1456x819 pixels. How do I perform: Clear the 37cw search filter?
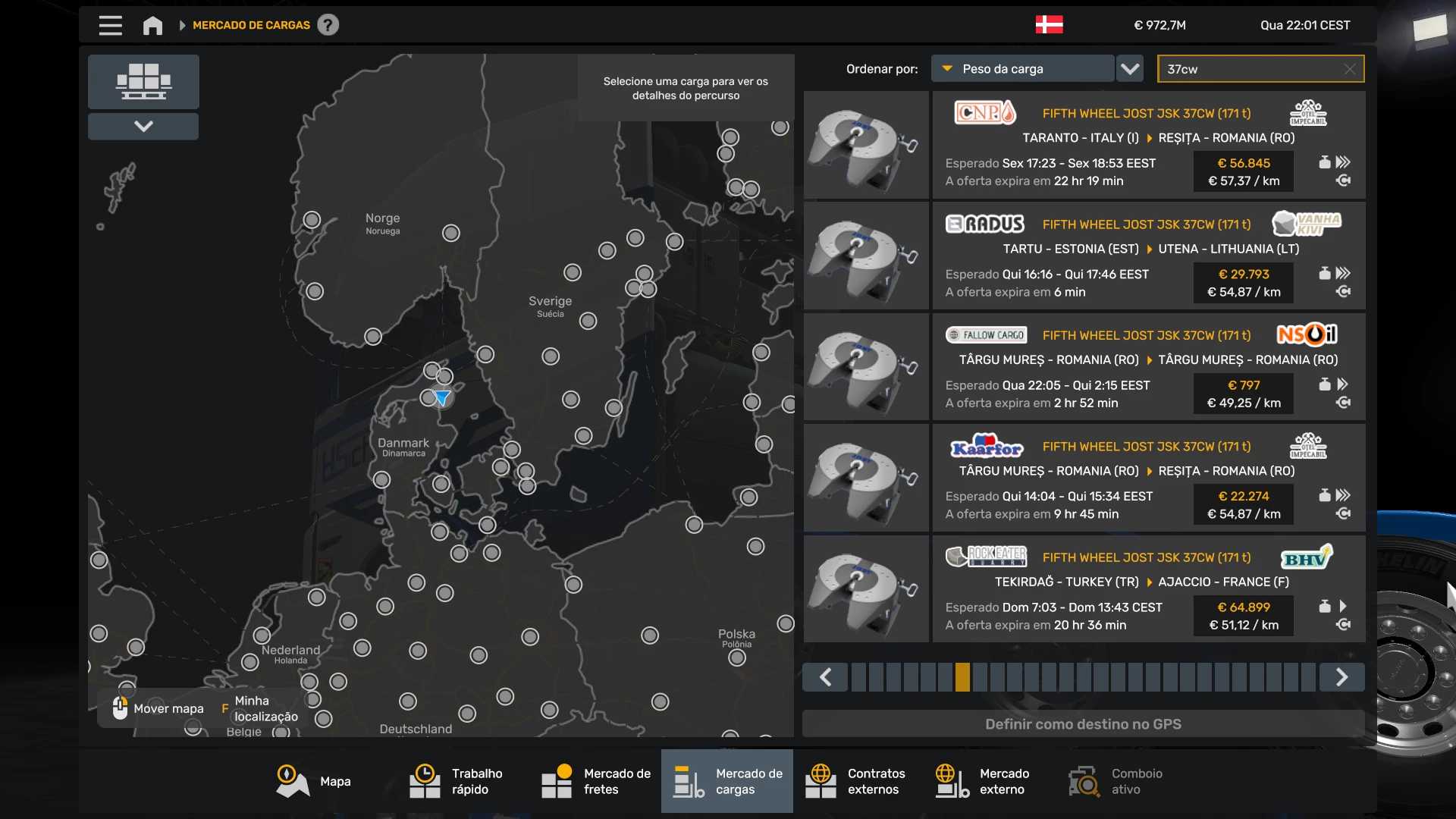click(1349, 69)
